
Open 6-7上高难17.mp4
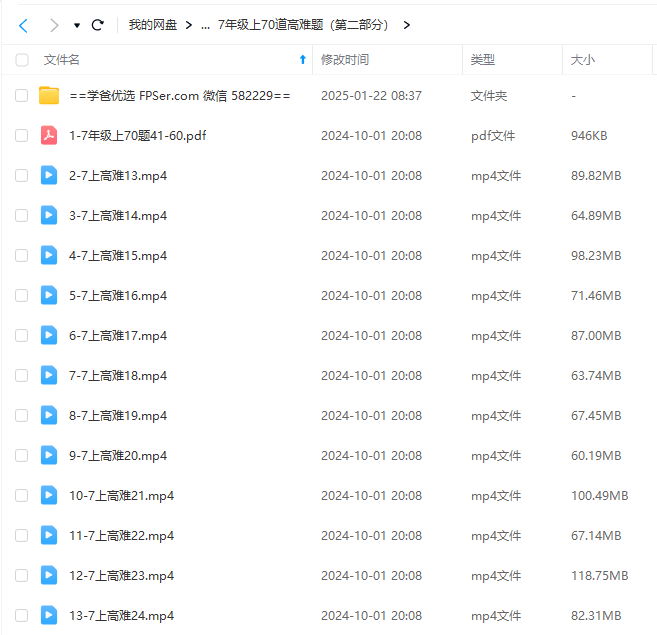point(118,336)
